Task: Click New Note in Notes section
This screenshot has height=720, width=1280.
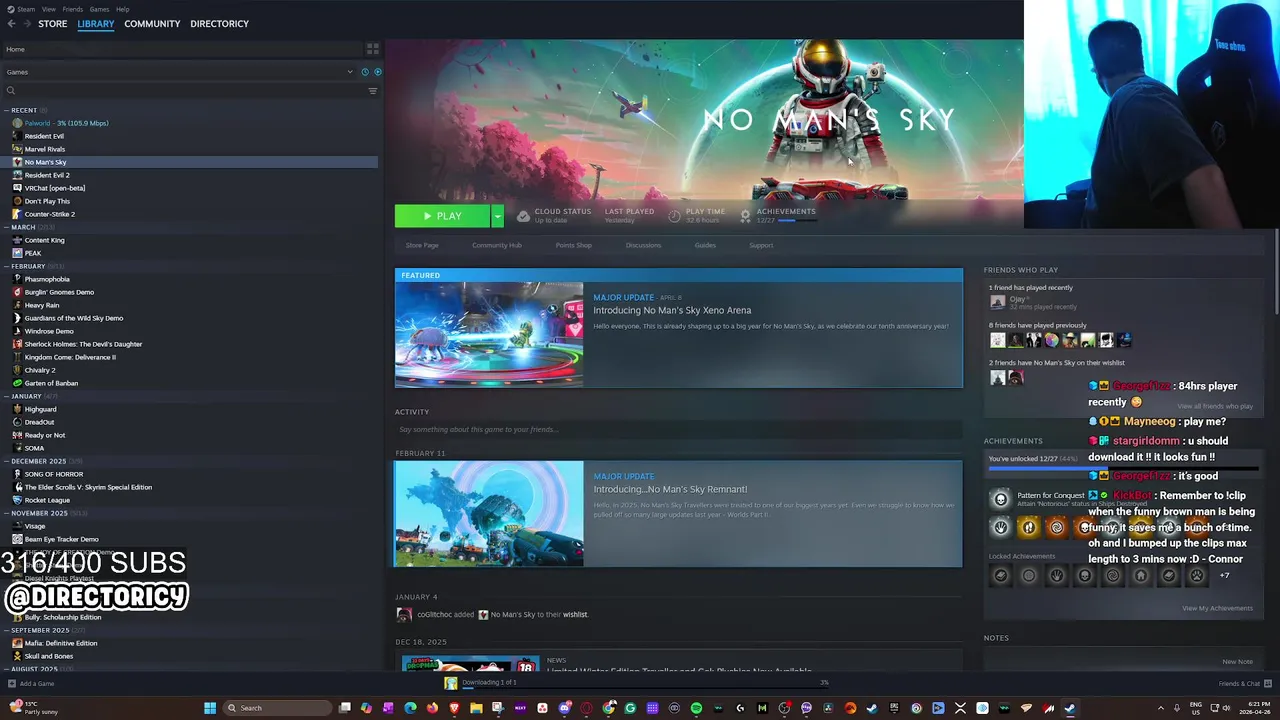Action: [x=1237, y=662]
